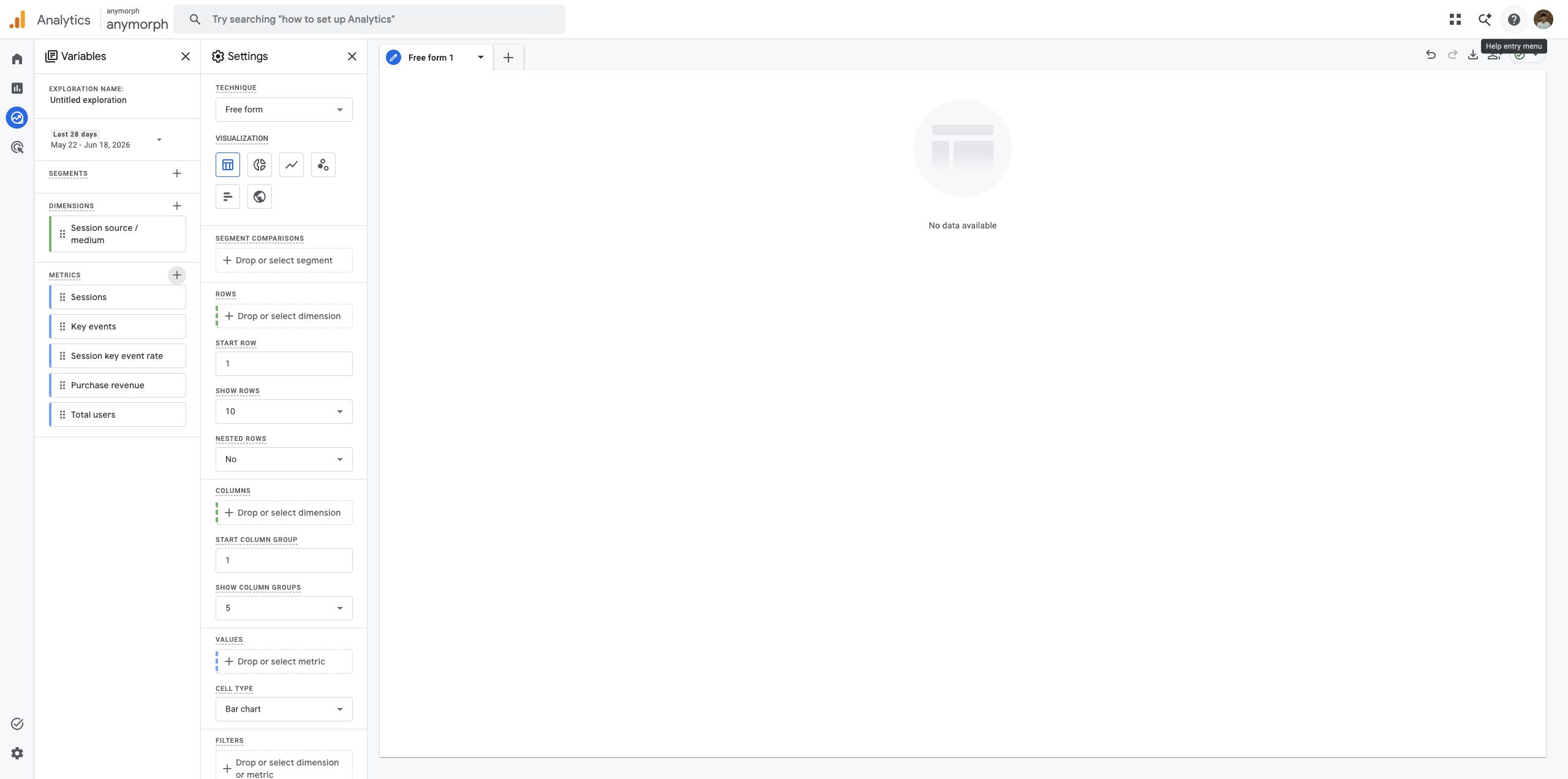Export data using the download icon

pyautogui.click(x=1472, y=55)
